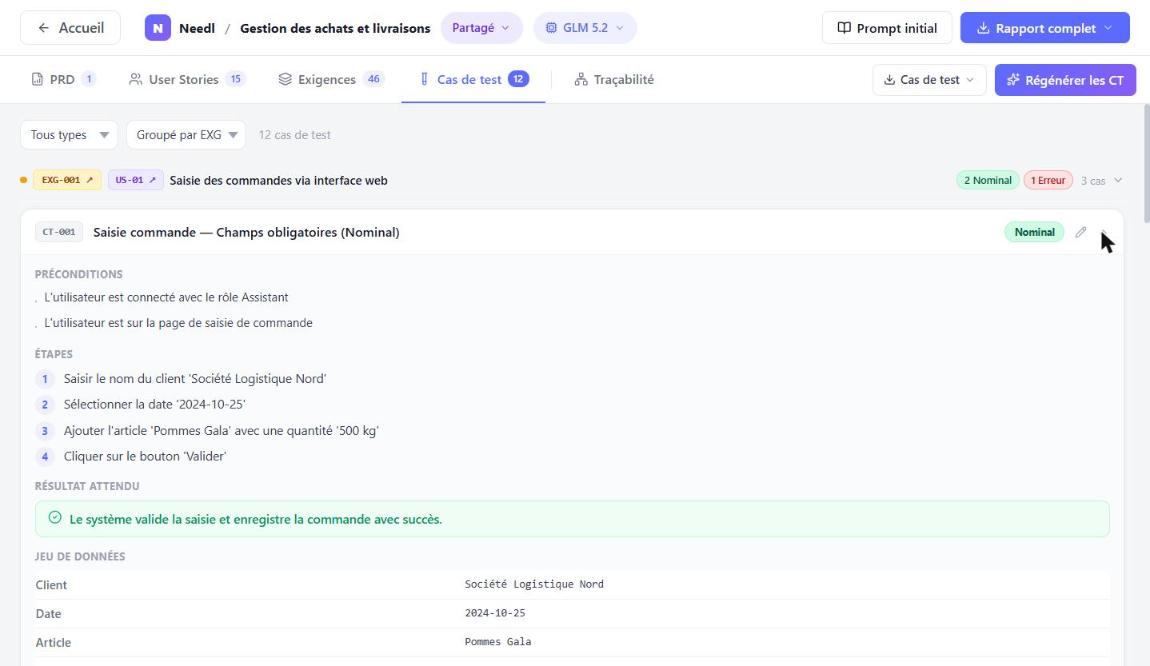Collapse the 3 cas group chevron
The height and width of the screenshot is (666, 1150).
point(1118,180)
